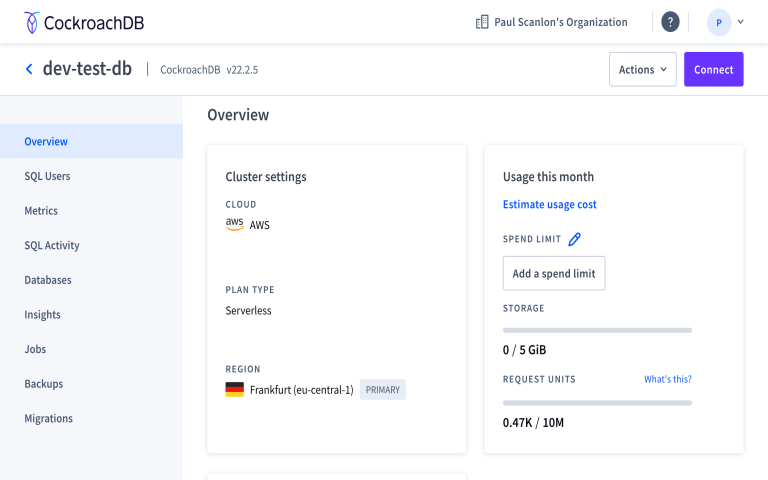Open Insights in the sidebar
768x480 pixels.
91,314
